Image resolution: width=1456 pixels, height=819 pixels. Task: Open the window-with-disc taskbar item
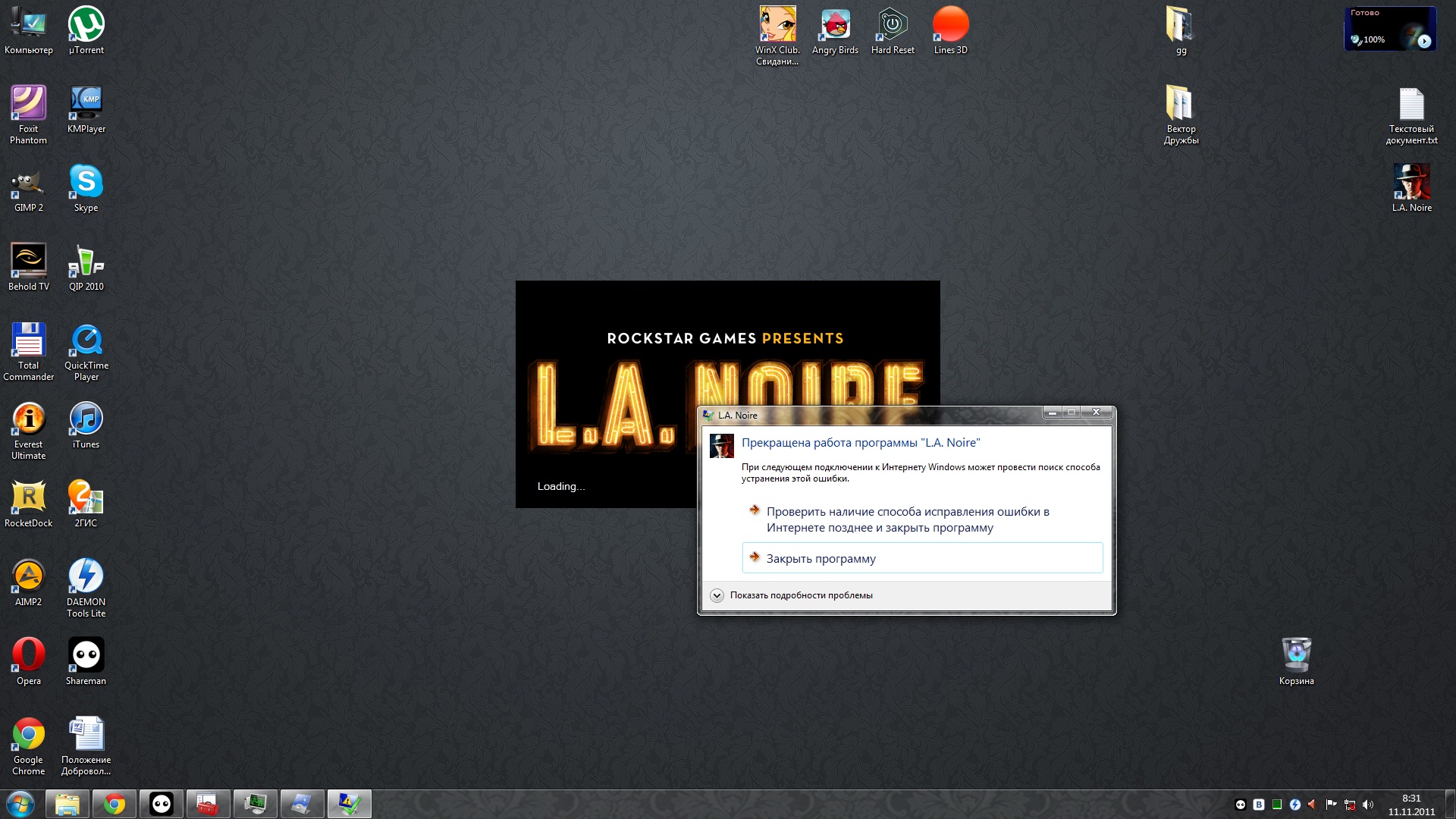click(303, 804)
